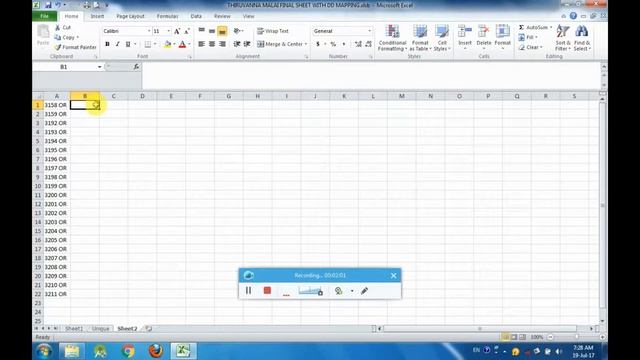Image resolution: width=640 pixels, height=360 pixels.
Task: Open Sort & Filter
Action: 563,38
